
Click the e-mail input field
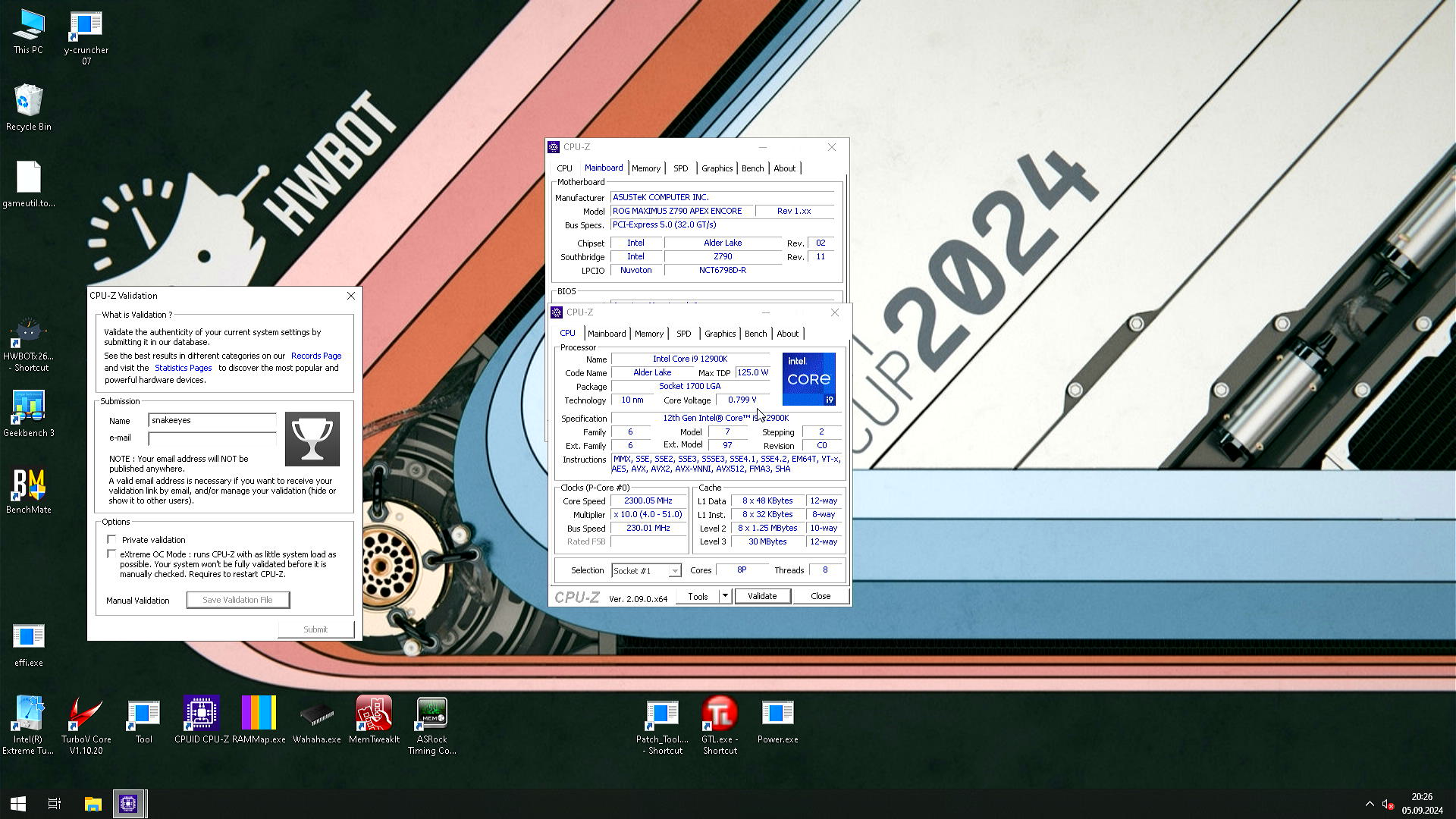pyautogui.click(x=212, y=438)
